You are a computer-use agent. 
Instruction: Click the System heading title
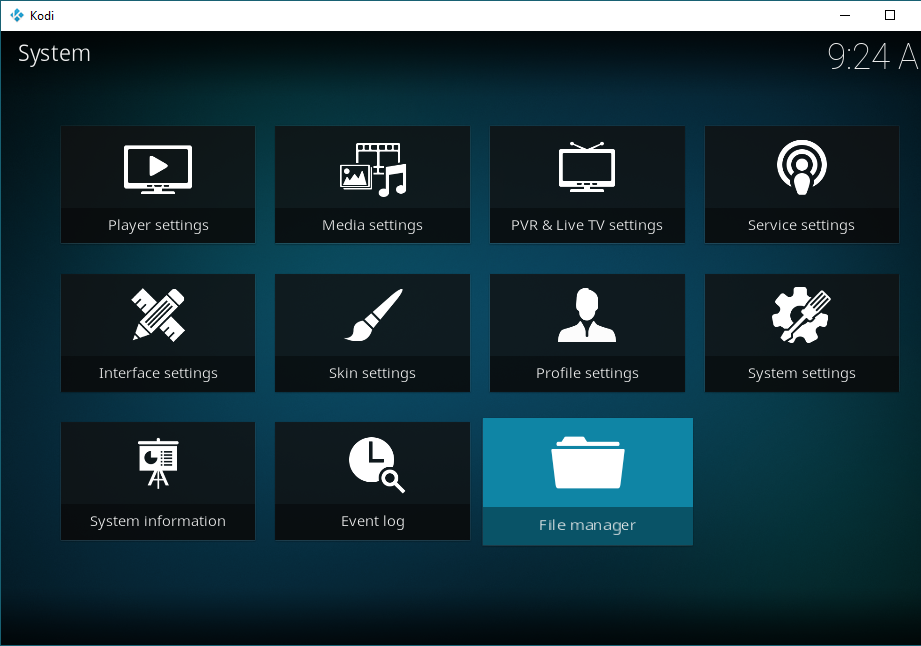pos(54,54)
